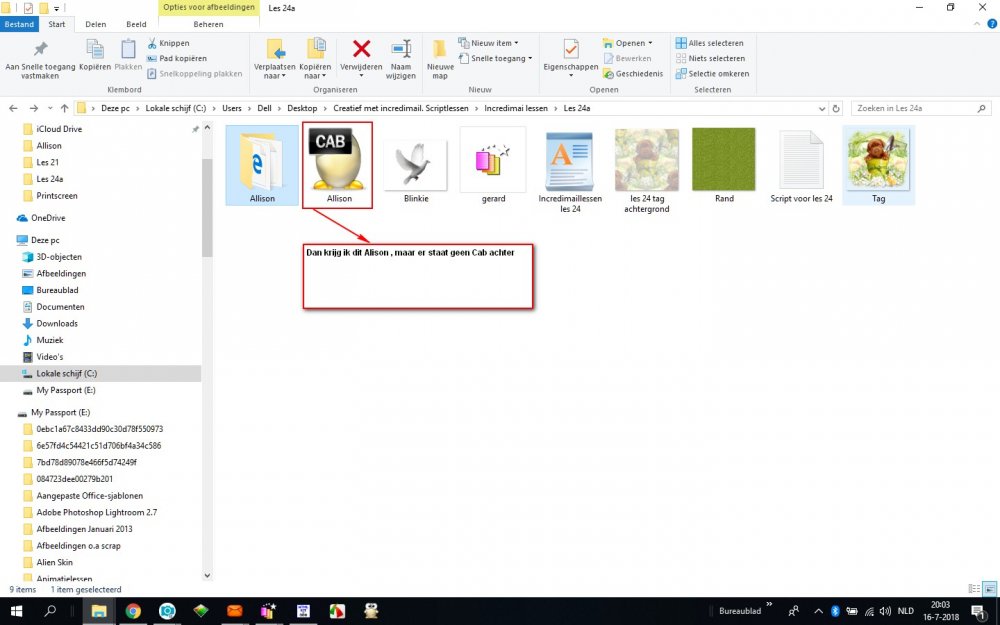Select Script voor les 24 file
The image size is (1000, 625).
click(801, 165)
